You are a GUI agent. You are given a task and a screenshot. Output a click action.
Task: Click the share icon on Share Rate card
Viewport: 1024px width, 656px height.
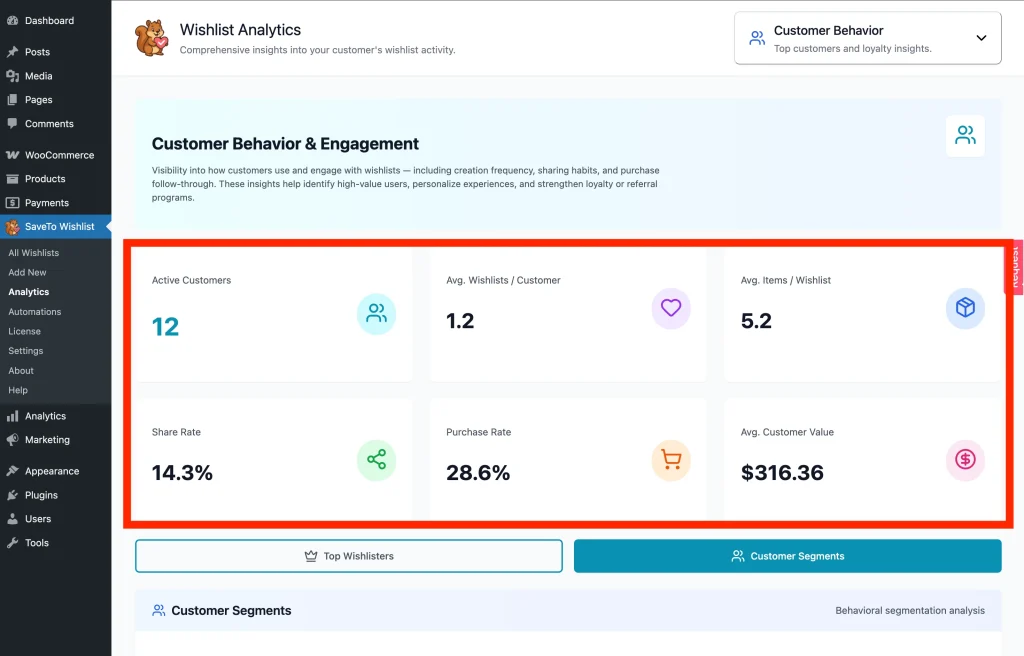[376, 461]
